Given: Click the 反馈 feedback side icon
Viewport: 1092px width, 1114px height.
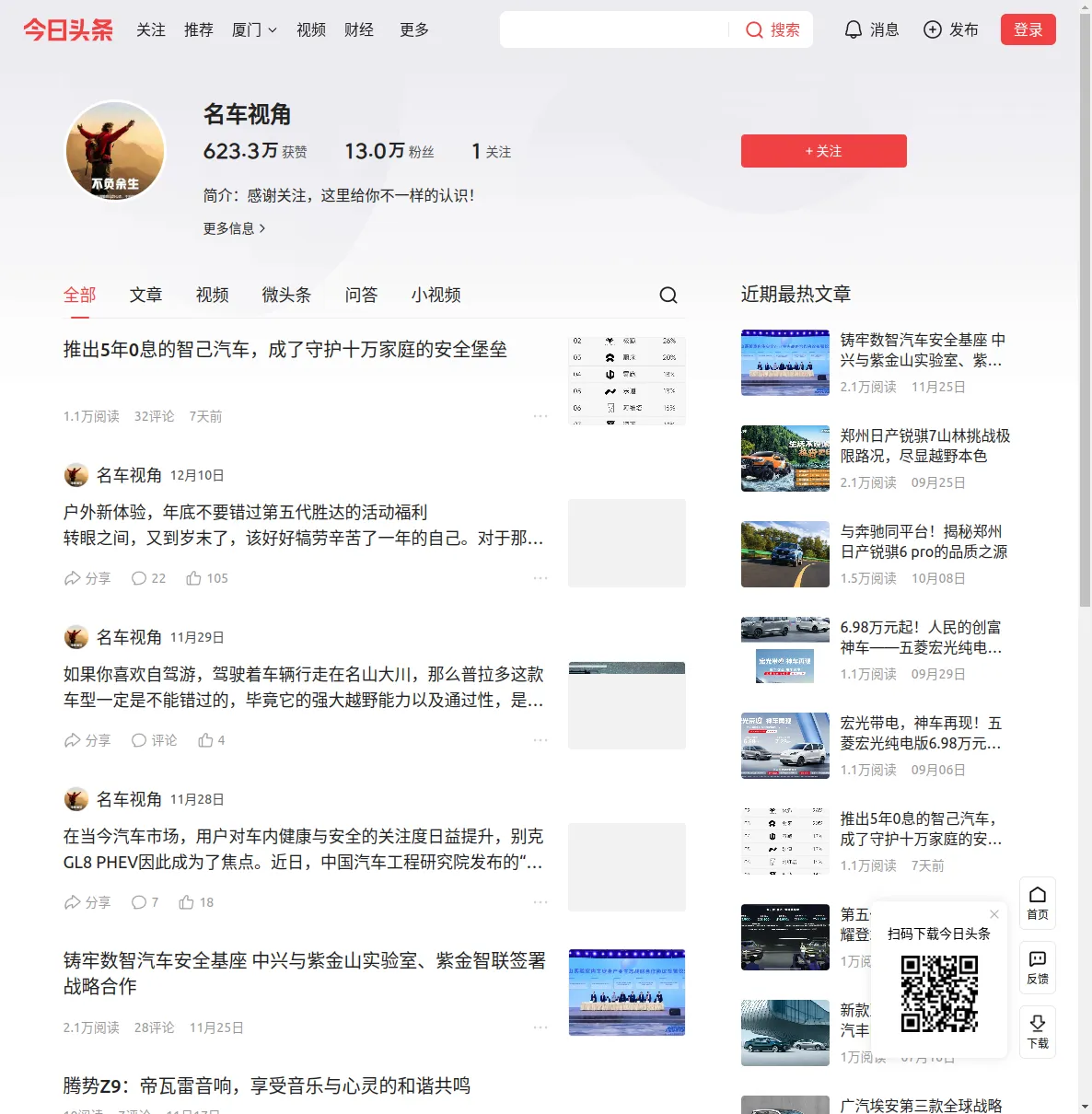Looking at the screenshot, I should point(1038,968).
